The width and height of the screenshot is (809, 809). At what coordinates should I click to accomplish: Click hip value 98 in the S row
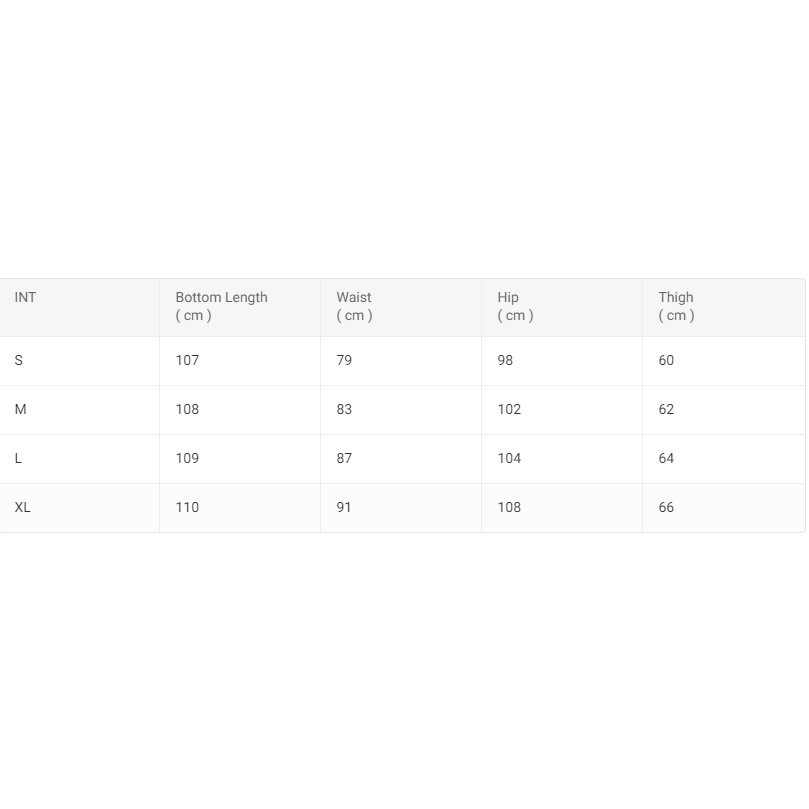click(505, 360)
